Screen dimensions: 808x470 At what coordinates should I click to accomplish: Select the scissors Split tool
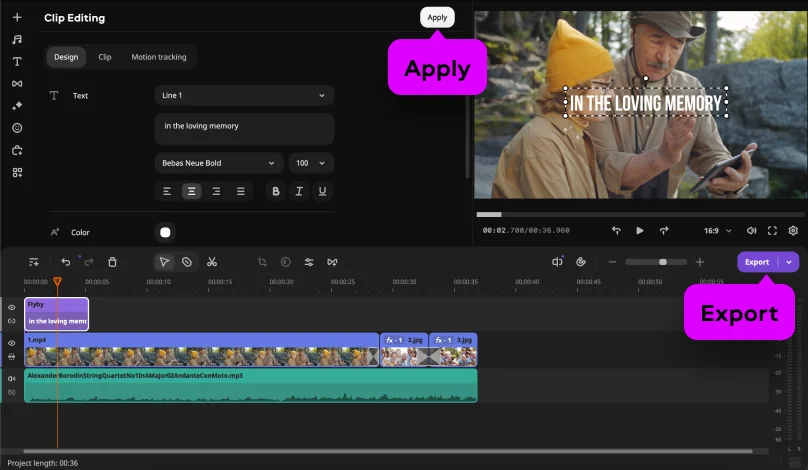212,262
